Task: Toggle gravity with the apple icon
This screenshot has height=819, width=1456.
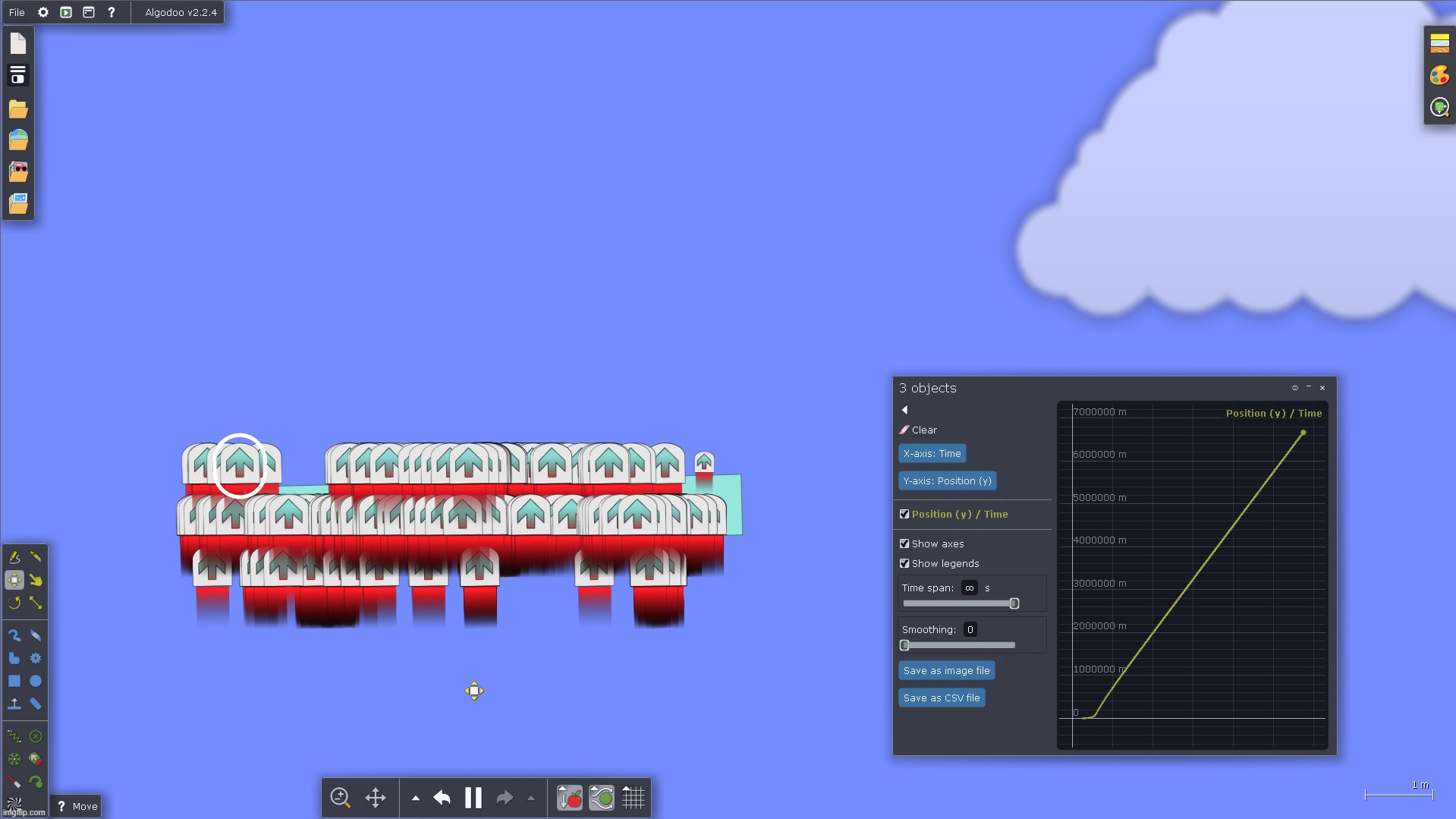Action: click(x=569, y=798)
